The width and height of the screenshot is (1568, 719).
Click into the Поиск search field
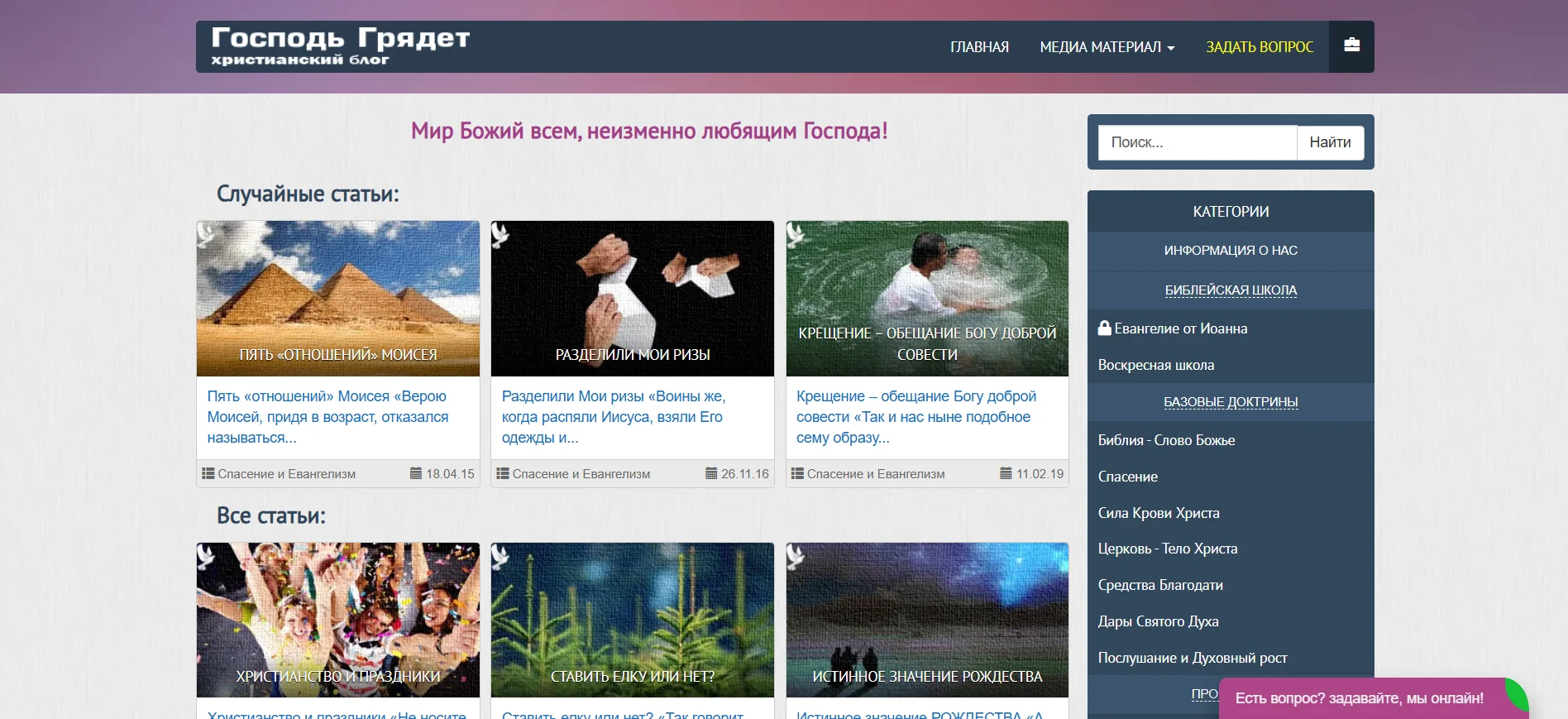click(1197, 142)
